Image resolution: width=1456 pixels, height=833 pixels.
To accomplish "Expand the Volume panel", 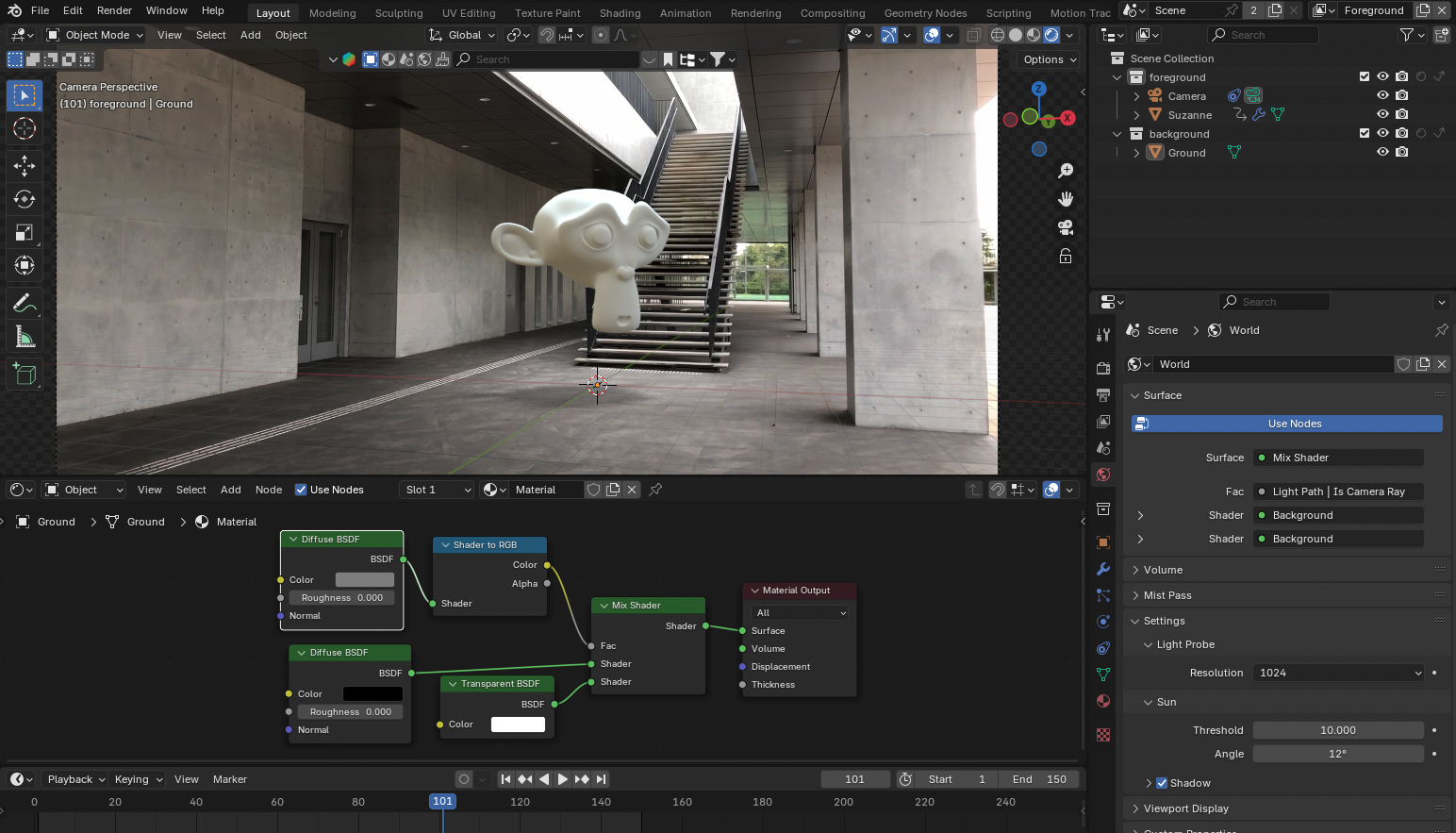I will [1163, 570].
